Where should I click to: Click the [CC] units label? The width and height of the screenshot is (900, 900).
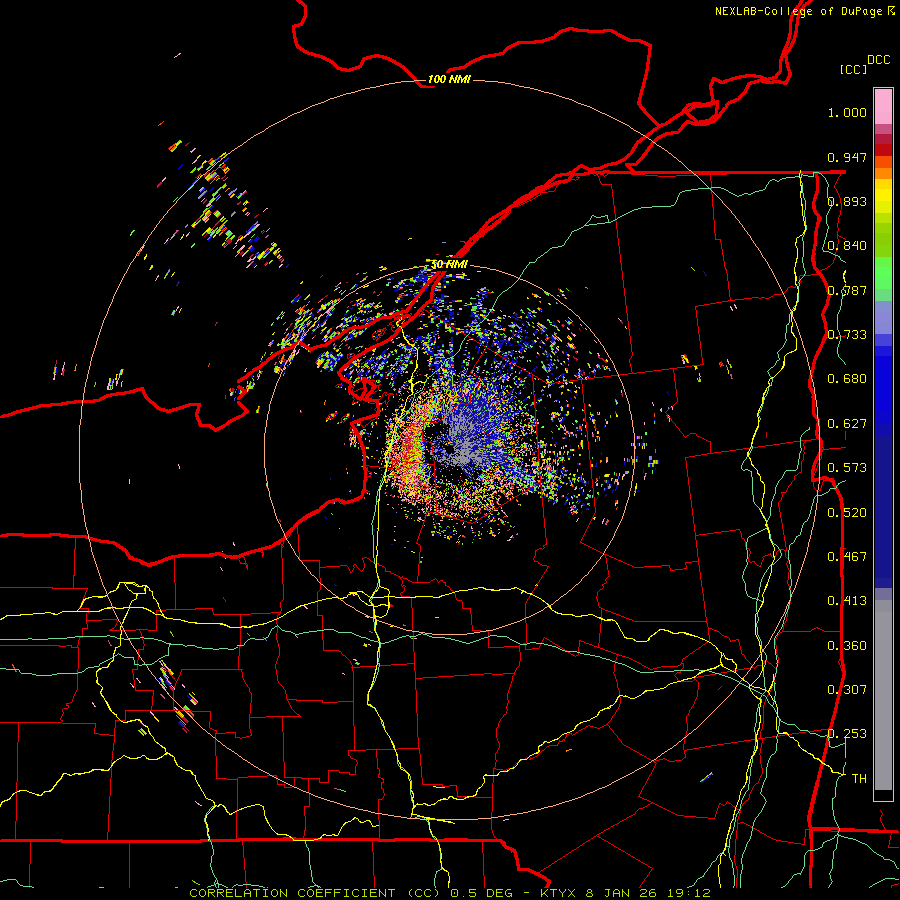click(x=854, y=69)
